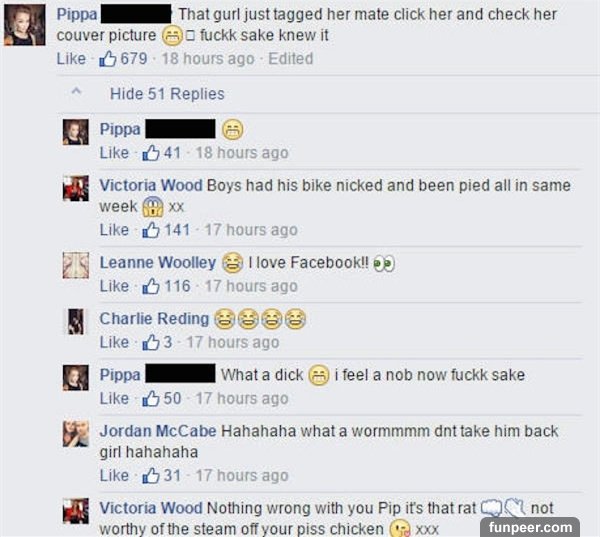Like Pippa's top-level comment
The width and height of the screenshot is (600, 537).
(71, 59)
